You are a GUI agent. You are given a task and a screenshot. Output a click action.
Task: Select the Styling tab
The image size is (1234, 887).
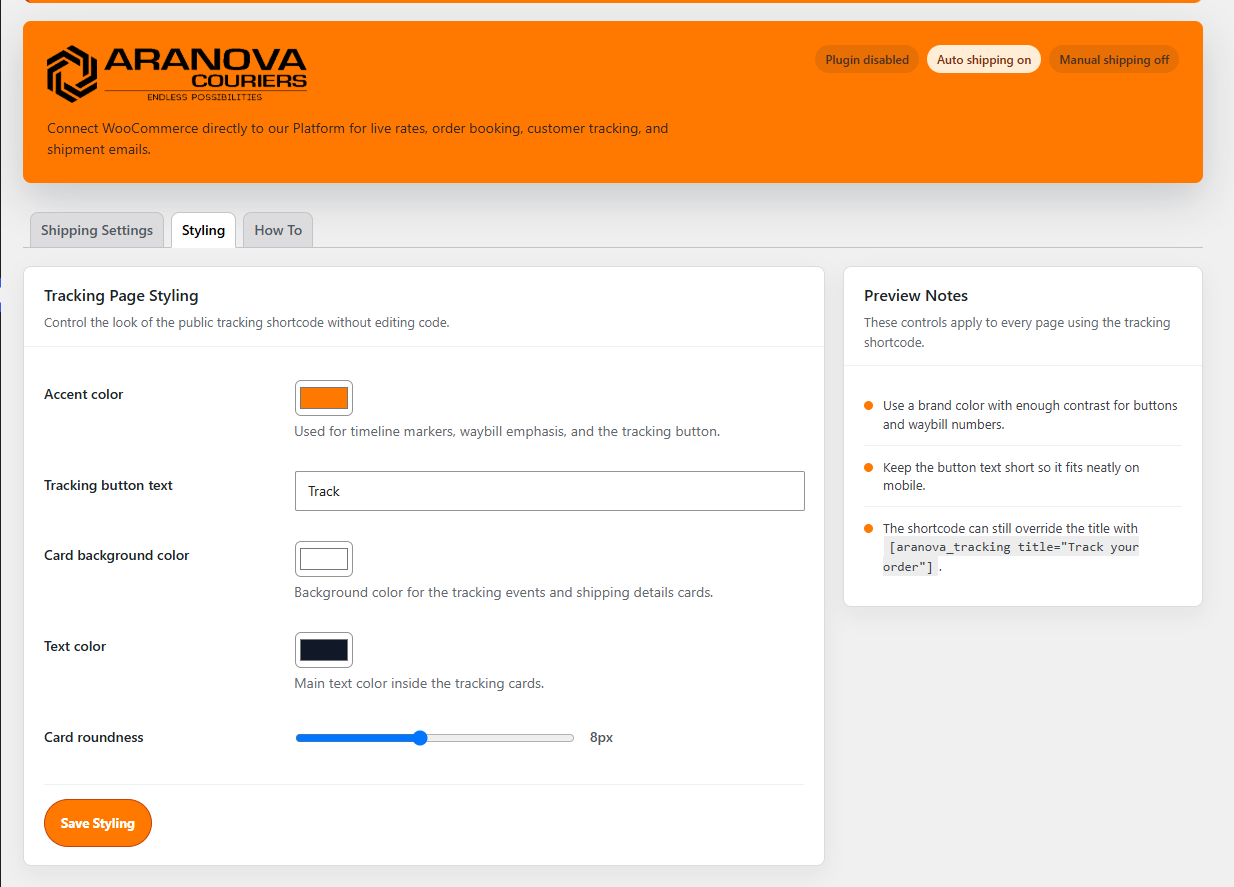[x=203, y=230]
